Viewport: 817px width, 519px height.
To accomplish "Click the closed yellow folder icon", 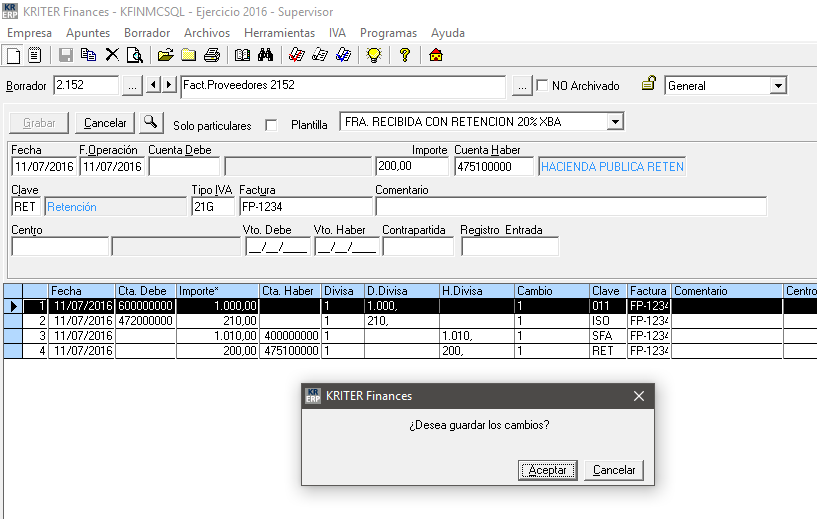I will (x=189, y=55).
